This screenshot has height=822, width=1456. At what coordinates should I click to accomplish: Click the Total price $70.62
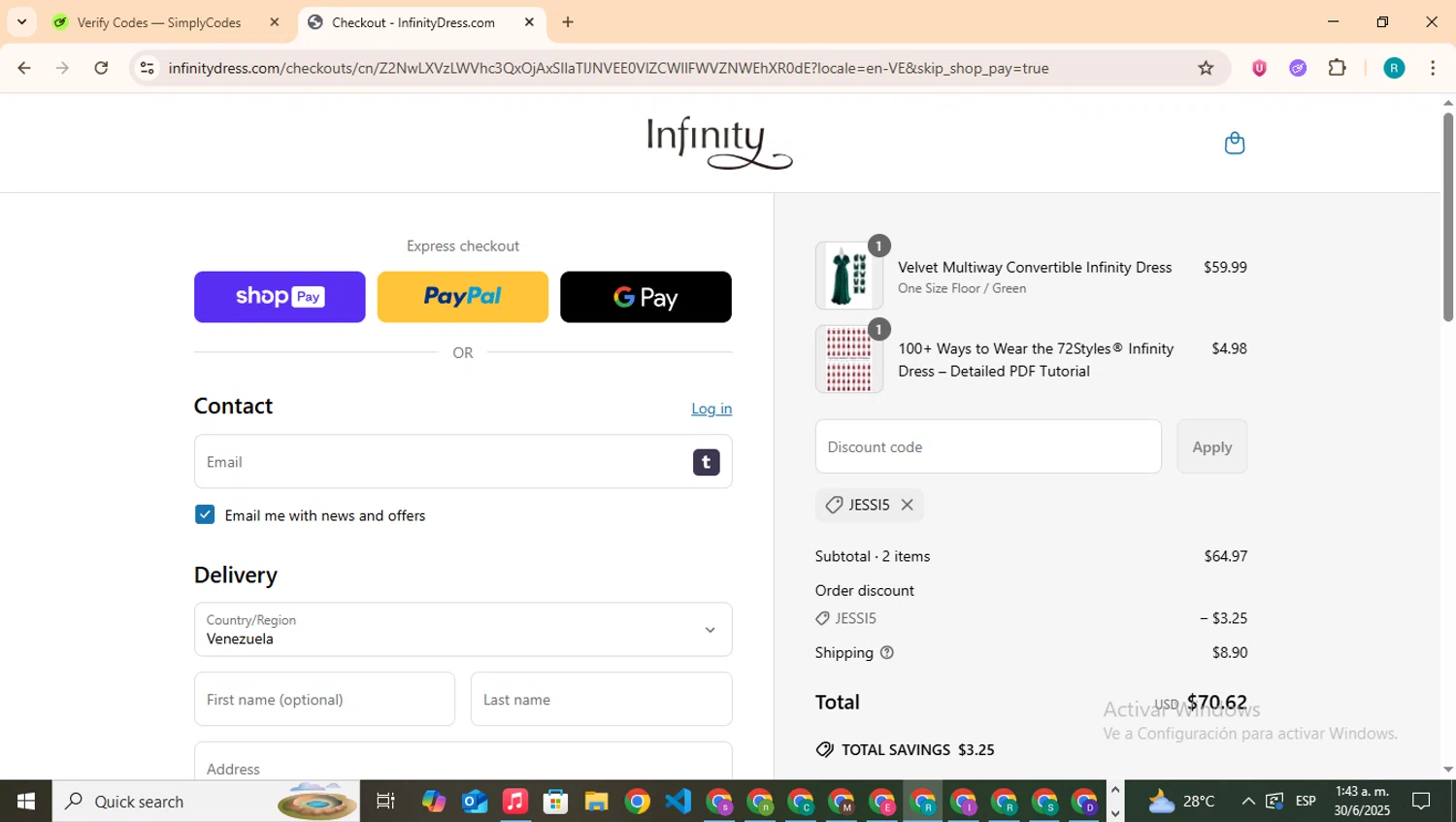tap(1216, 703)
